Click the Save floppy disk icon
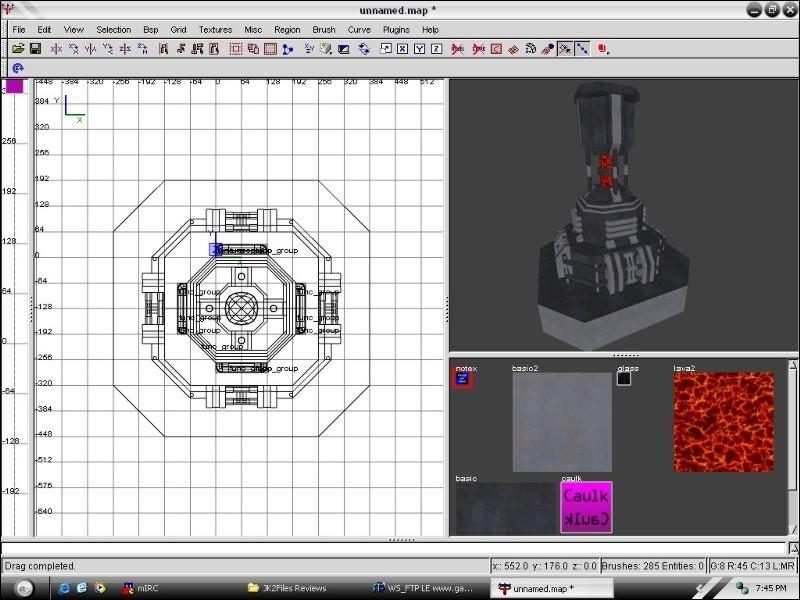The image size is (800, 600). 35,48
